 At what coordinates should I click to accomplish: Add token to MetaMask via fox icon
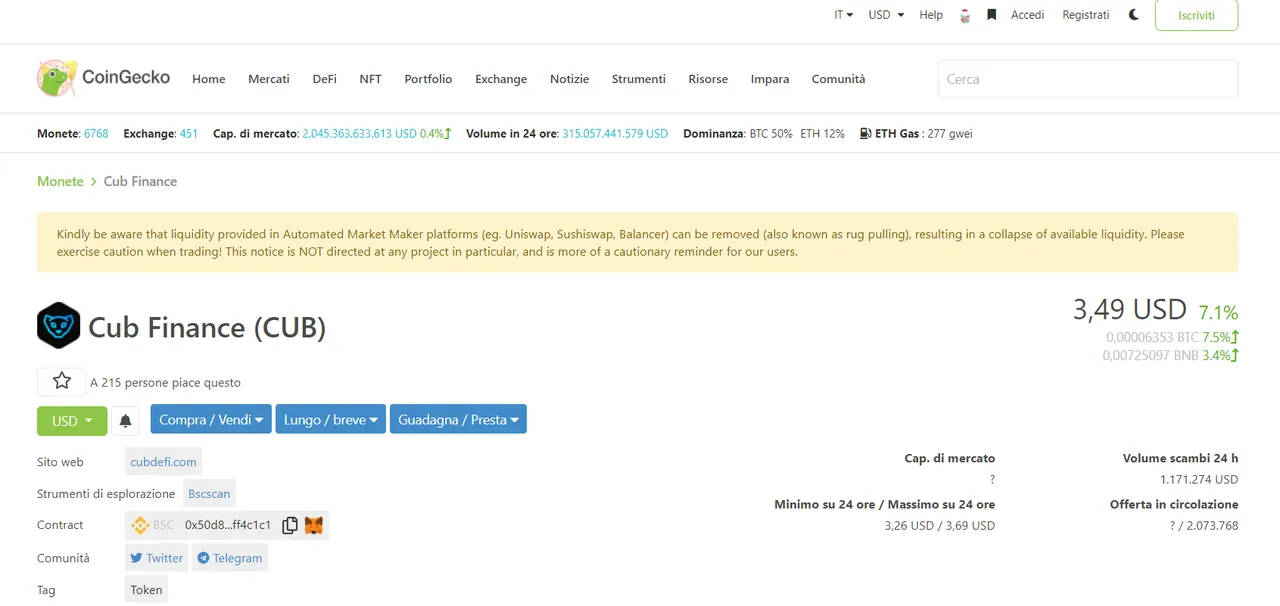click(x=314, y=525)
